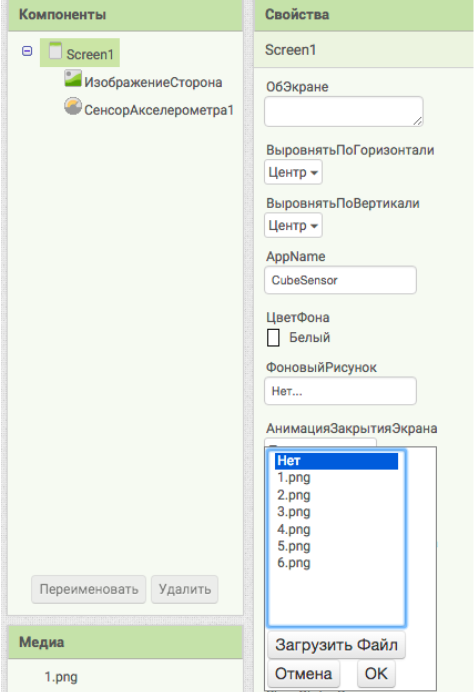
Task: Select ИзображениеСторона in component tree
Action: (x=153, y=83)
